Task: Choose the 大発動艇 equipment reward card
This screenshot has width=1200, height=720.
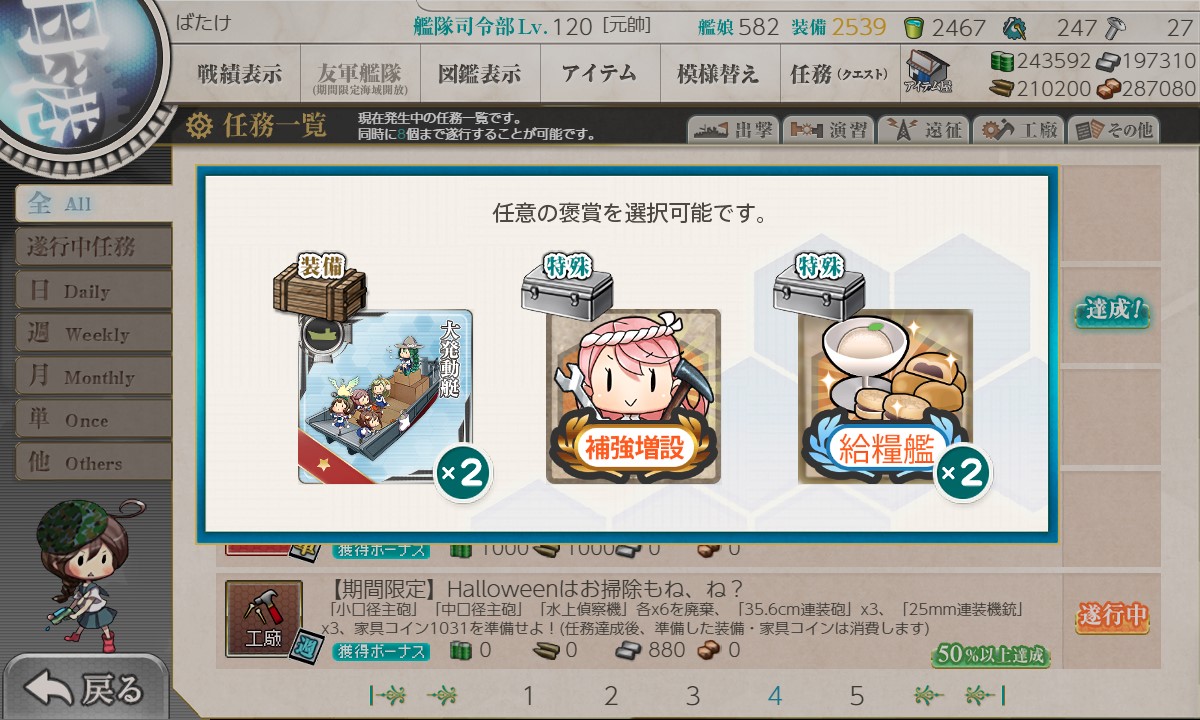Action: (x=385, y=397)
